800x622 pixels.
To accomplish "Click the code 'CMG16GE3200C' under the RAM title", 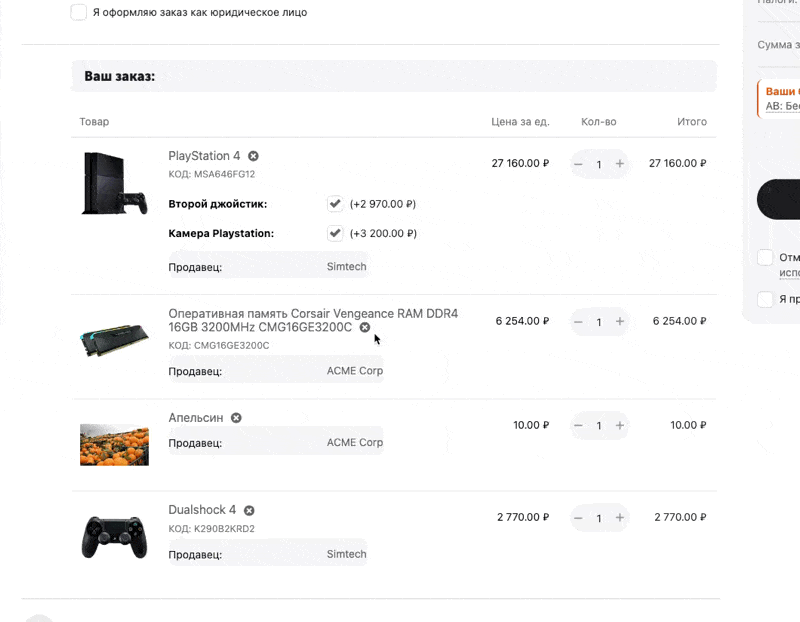I will coord(232,345).
